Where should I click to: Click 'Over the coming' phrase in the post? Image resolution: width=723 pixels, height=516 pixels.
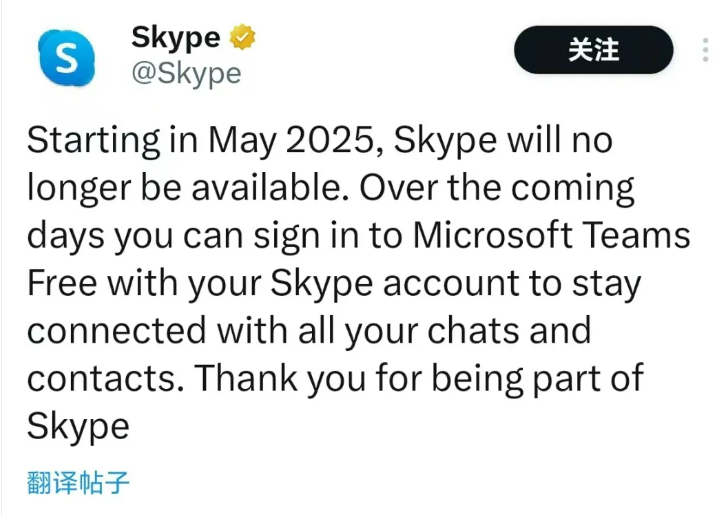pyautogui.click(x=497, y=189)
